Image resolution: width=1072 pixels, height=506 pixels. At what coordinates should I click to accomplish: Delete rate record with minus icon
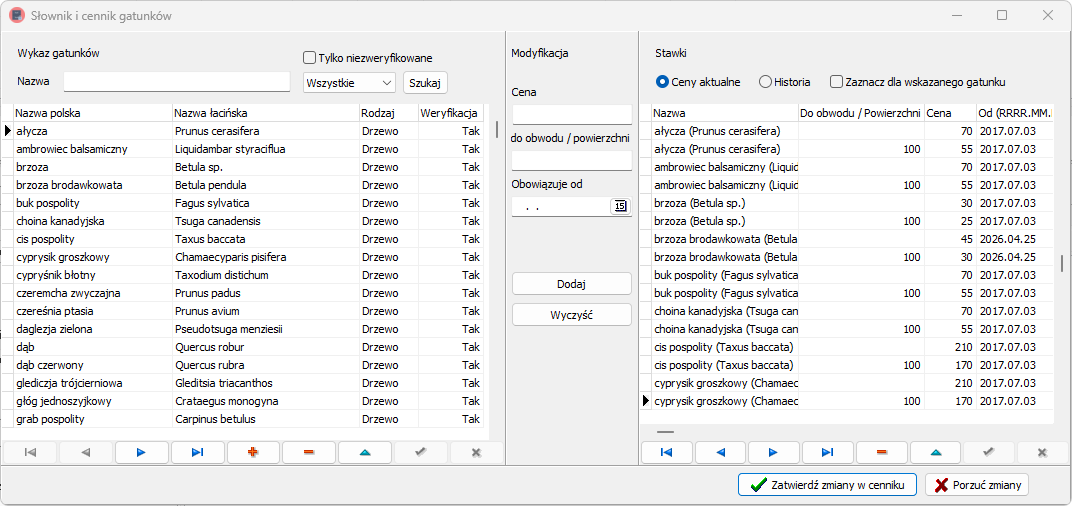(x=881, y=452)
